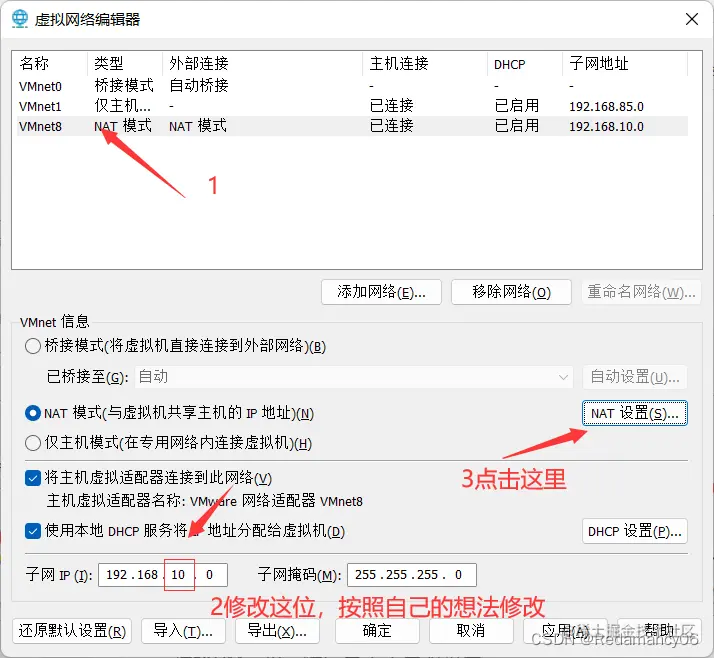Click subnet address 192.168.85.0 cell
The width and height of the screenshot is (714, 658).
click(606, 107)
